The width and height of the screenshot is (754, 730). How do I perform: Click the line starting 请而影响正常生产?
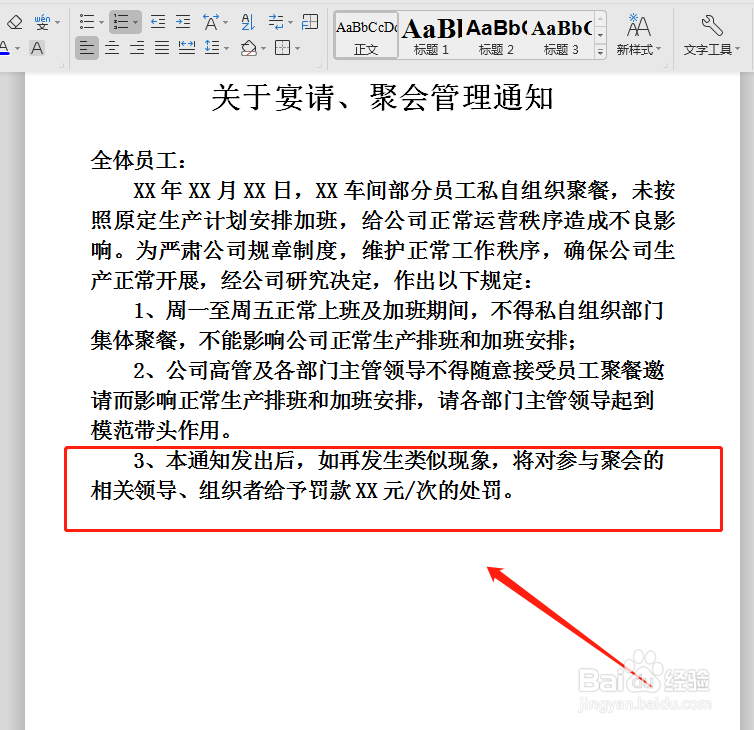[x=373, y=401]
